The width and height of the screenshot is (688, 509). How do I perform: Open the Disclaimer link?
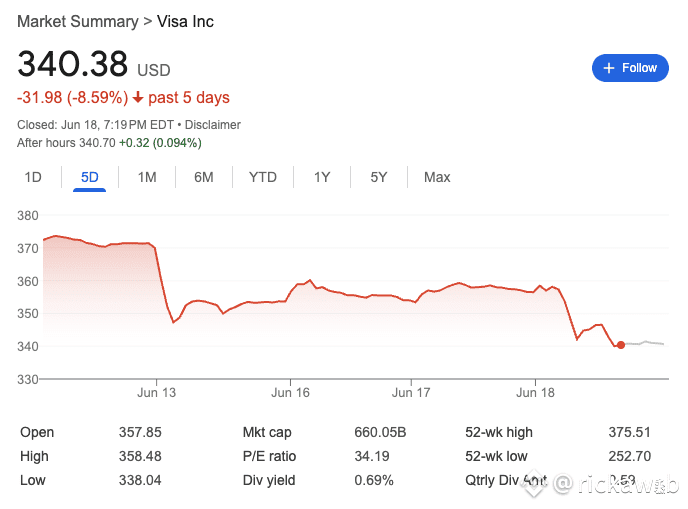coord(212,125)
